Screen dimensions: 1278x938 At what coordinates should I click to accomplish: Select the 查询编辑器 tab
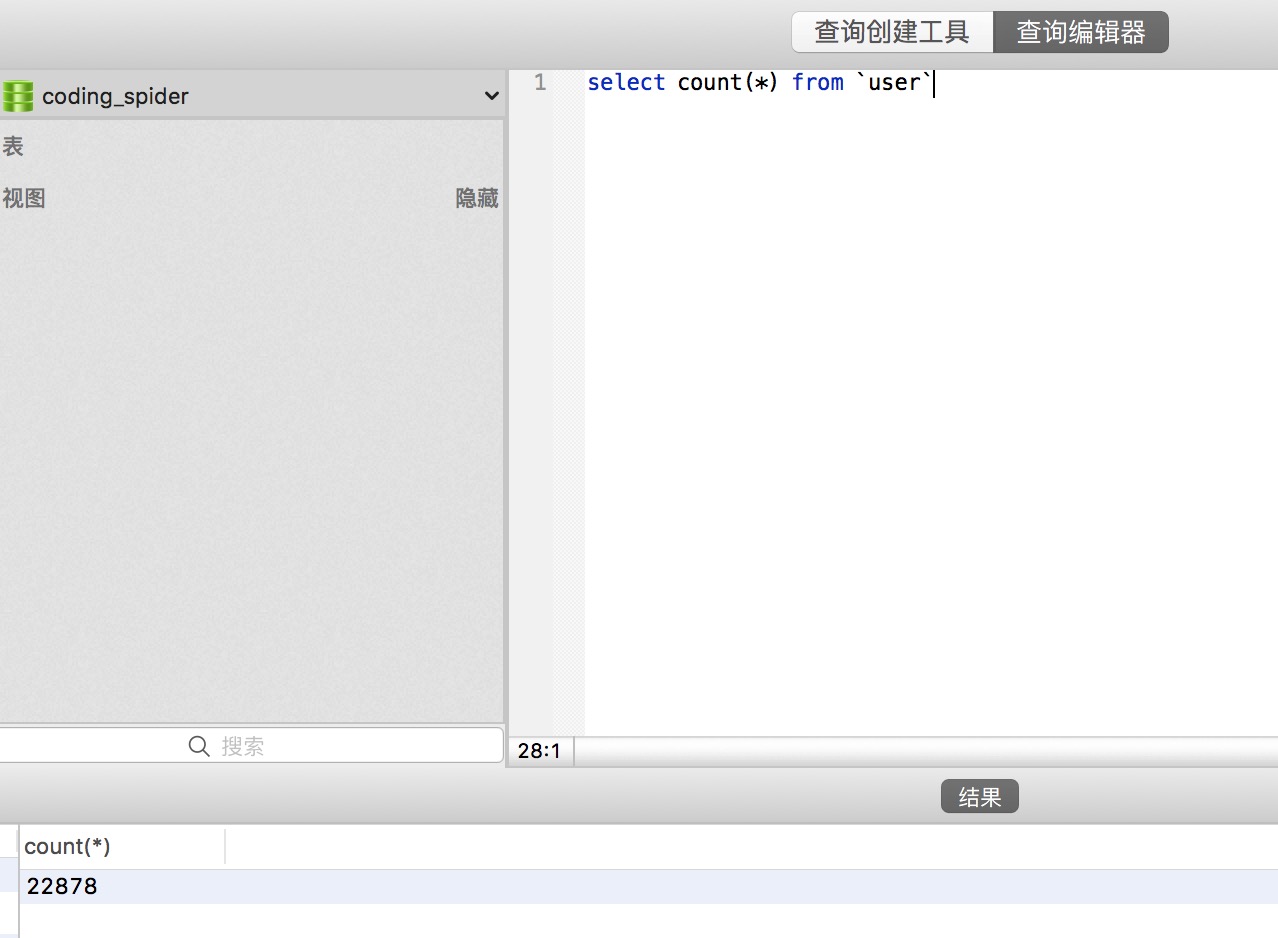pos(1080,32)
